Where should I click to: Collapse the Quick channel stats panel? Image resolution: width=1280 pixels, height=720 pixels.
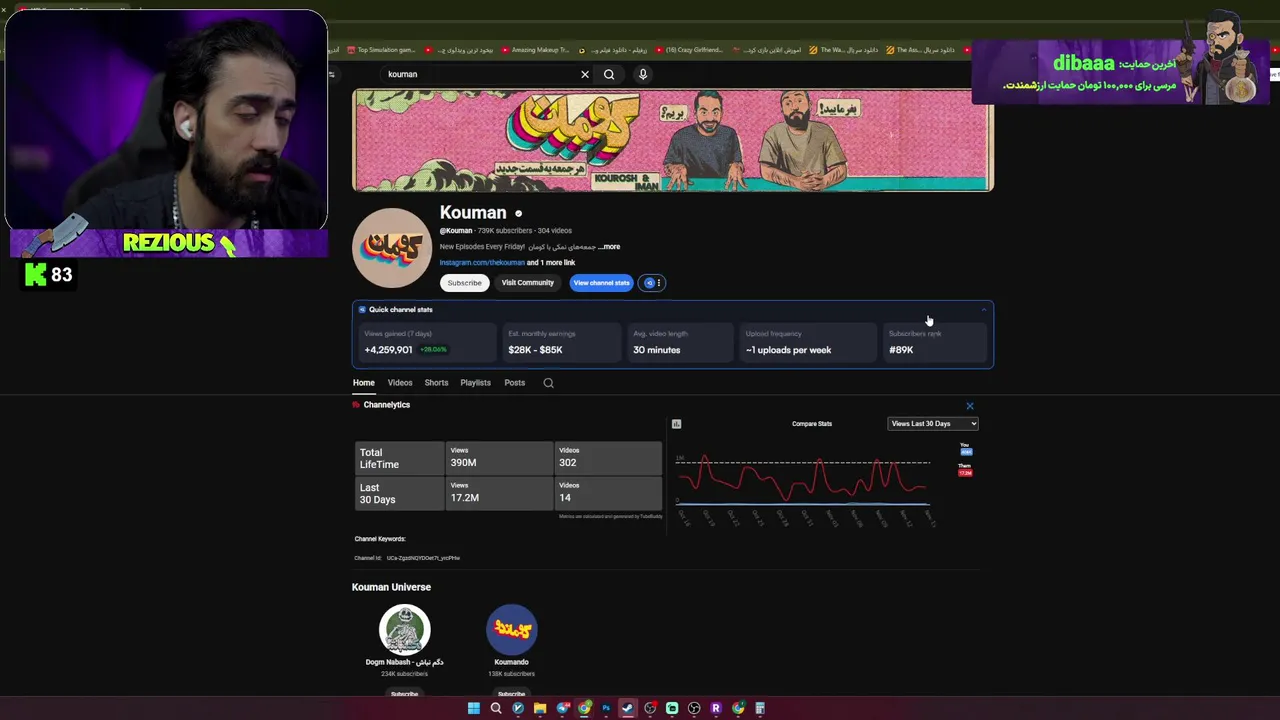(x=983, y=310)
